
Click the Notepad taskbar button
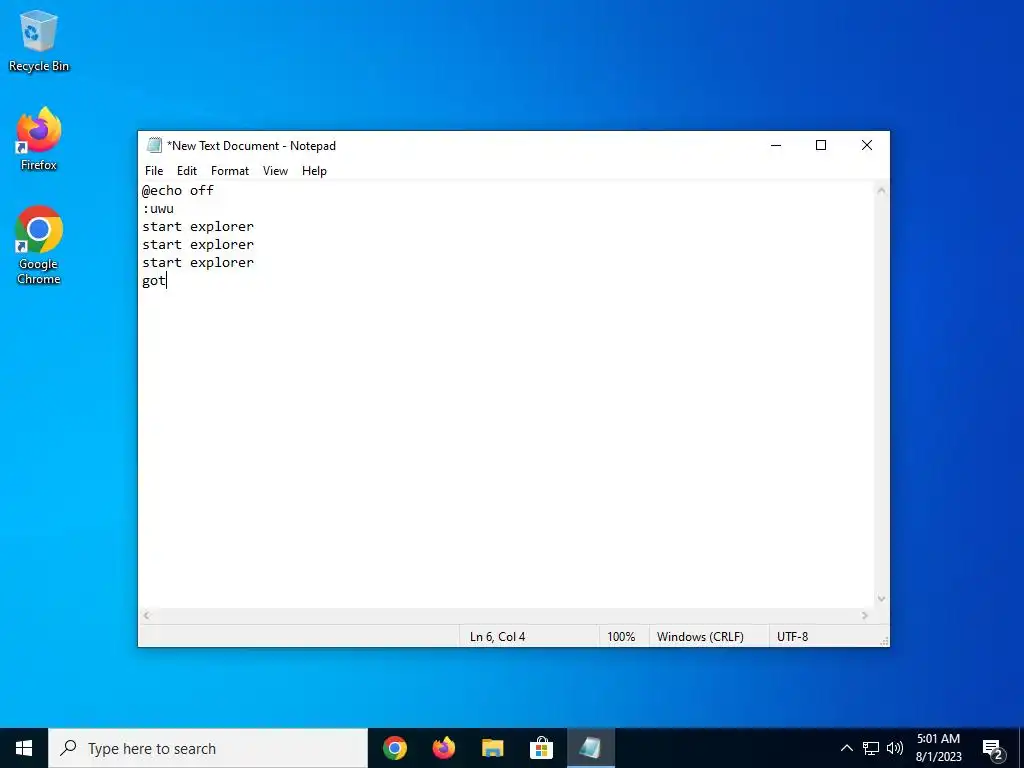(x=590, y=748)
